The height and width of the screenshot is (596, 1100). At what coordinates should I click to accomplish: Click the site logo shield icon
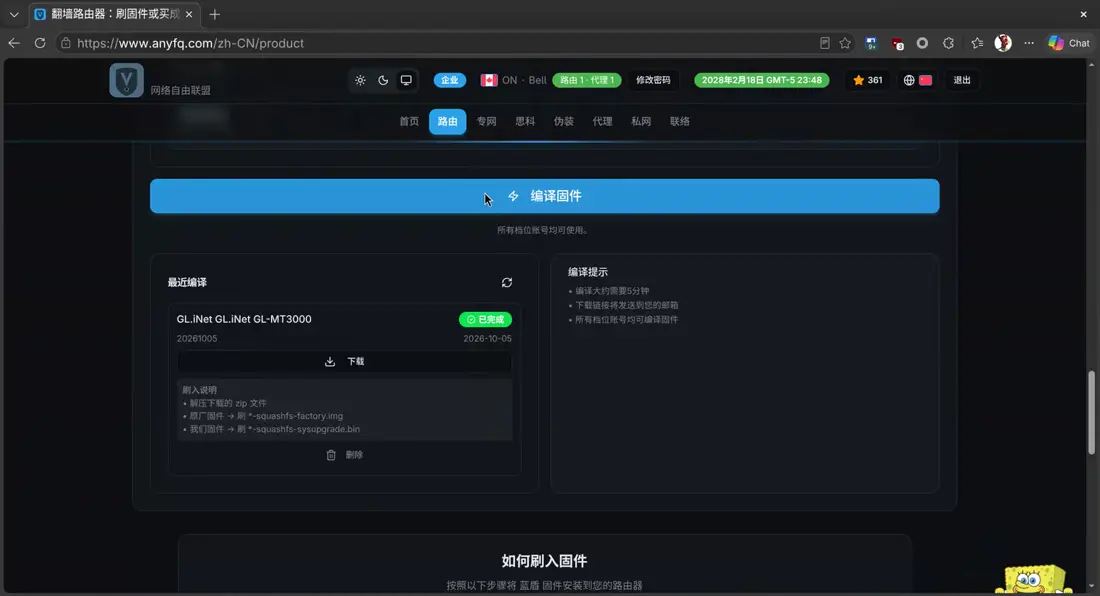point(126,80)
